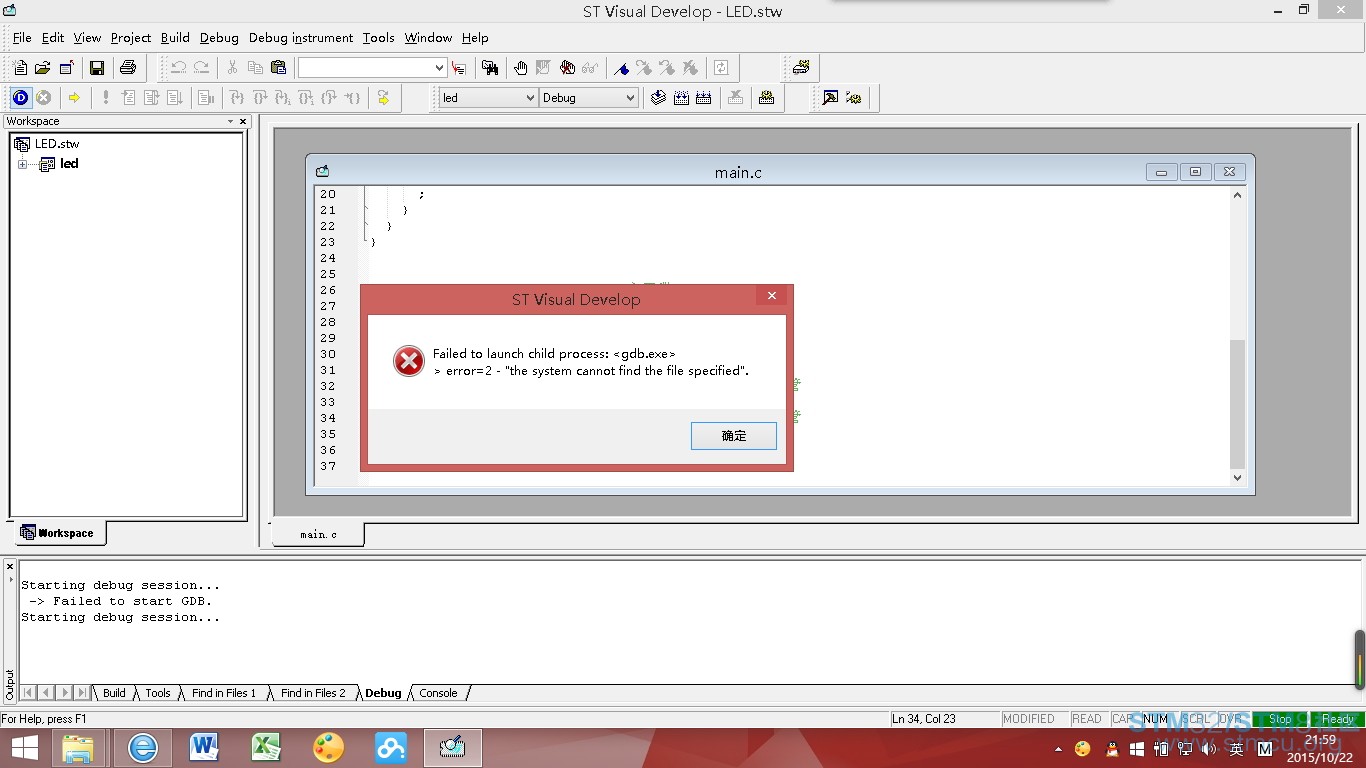This screenshot has height=768, width=1366.
Task: Click the Open file folder icon
Action: pyautogui.click(x=42, y=68)
